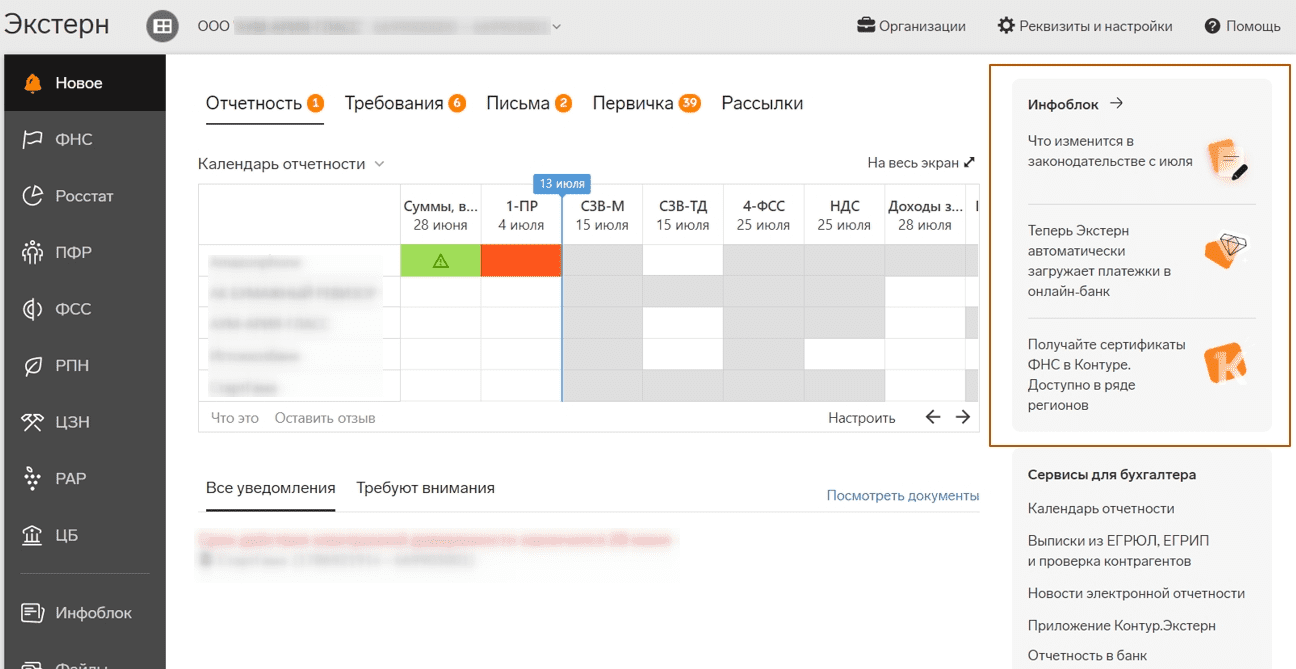Image resolution: width=1296 pixels, height=669 pixels.
Task: Select the Росстат pie chart icon
Action: pyautogui.click(x=33, y=196)
